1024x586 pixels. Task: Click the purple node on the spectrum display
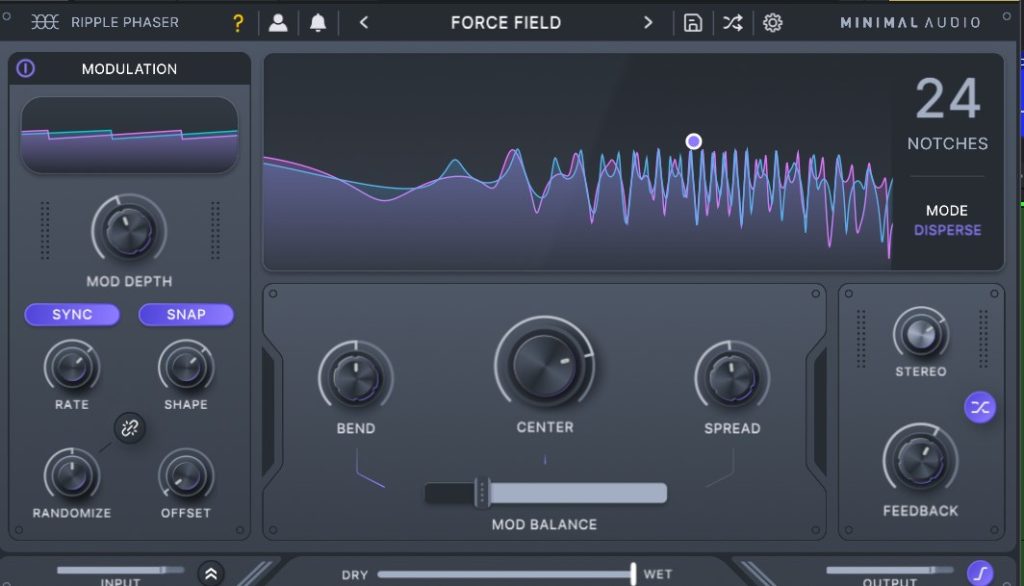[694, 141]
